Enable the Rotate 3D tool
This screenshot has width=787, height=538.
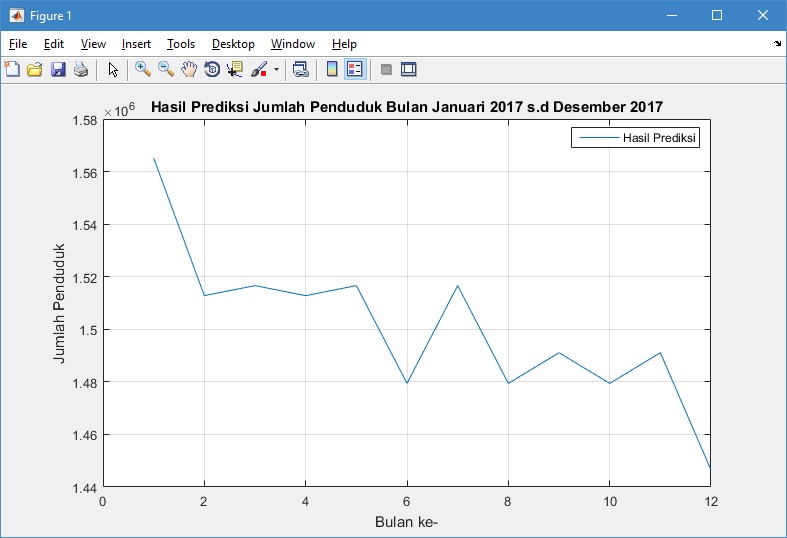pos(212,69)
